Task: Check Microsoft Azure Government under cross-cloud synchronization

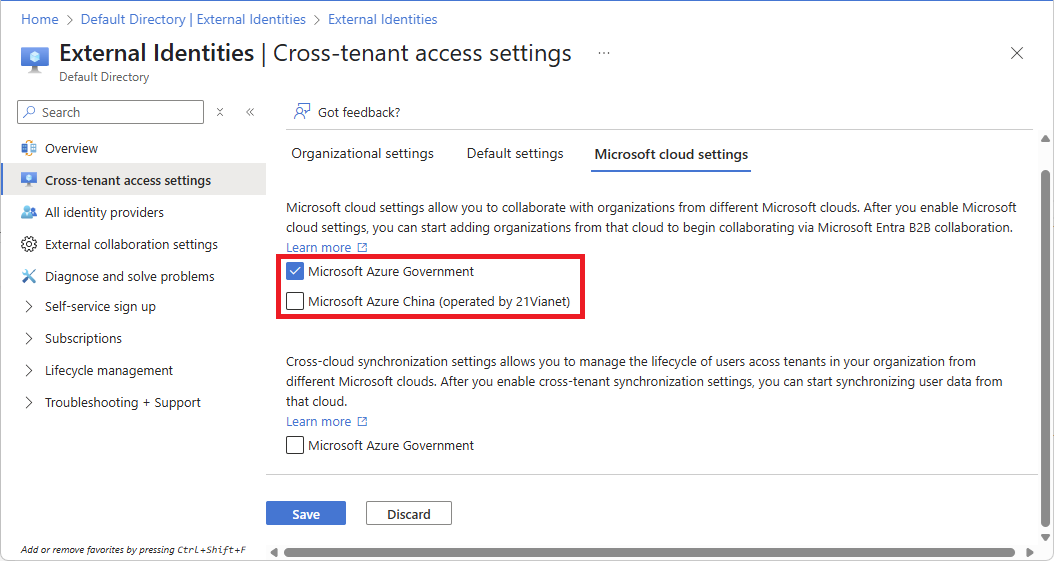Action: 295,445
